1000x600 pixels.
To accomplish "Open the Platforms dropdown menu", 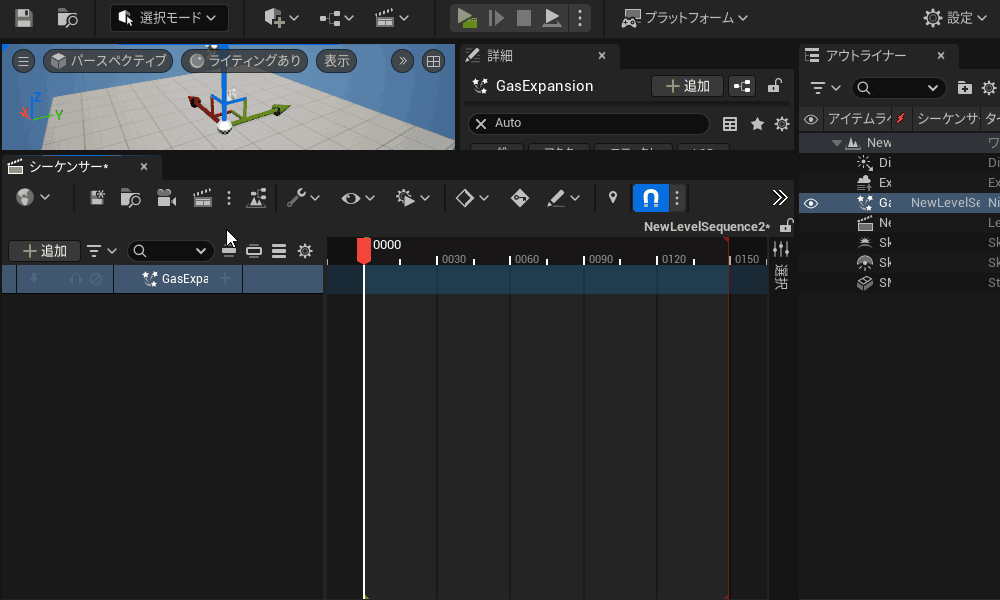I will coord(685,18).
